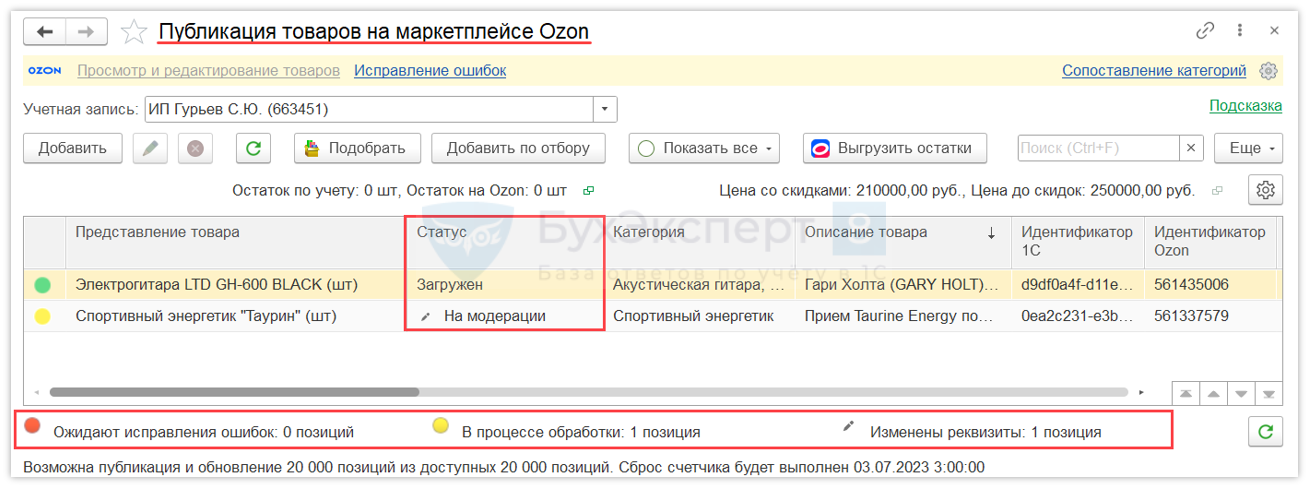Click the scrollbar right arrow under the table
The width and height of the screenshot is (1309, 488).
click(1141, 393)
